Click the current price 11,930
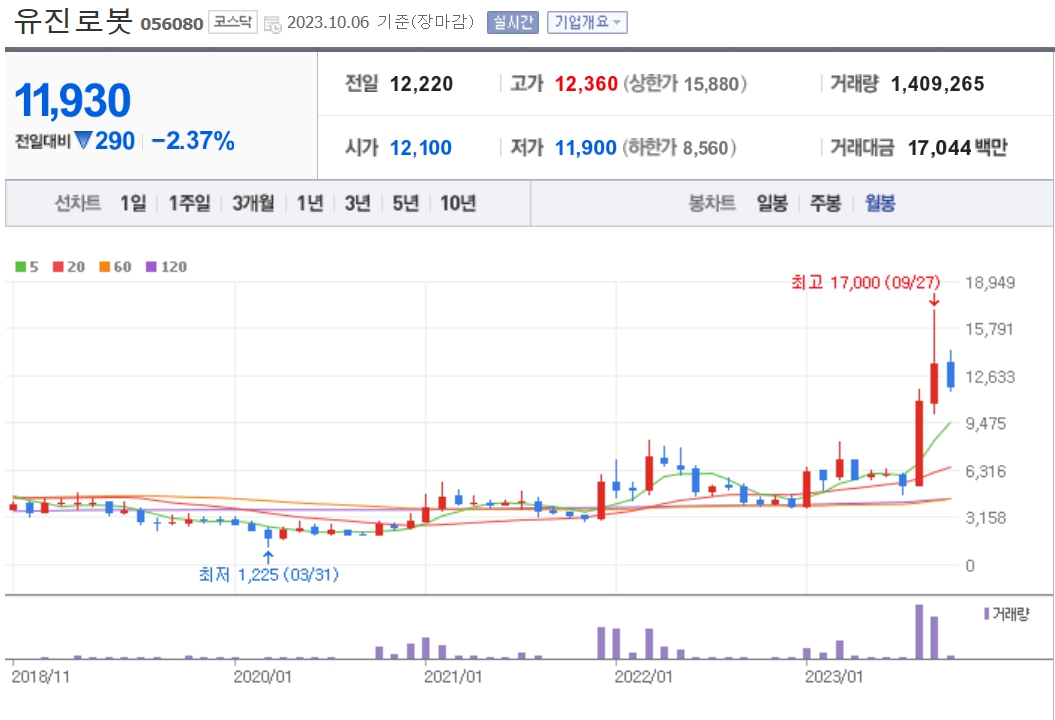 pos(73,101)
